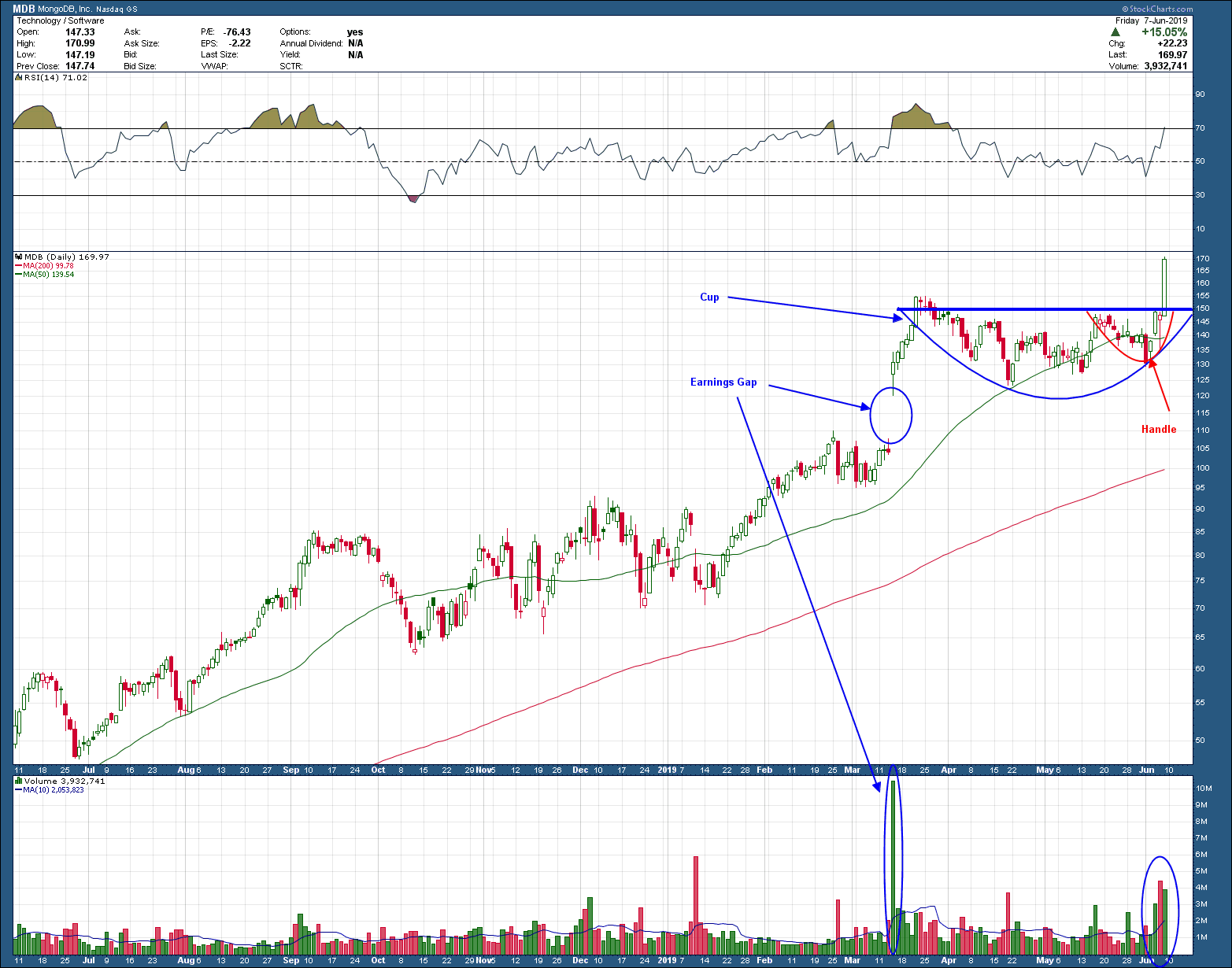Image resolution: width=1232 pixels, height=968 pixels.
Task: Click the VWAP label
Action: coord(214,67)
